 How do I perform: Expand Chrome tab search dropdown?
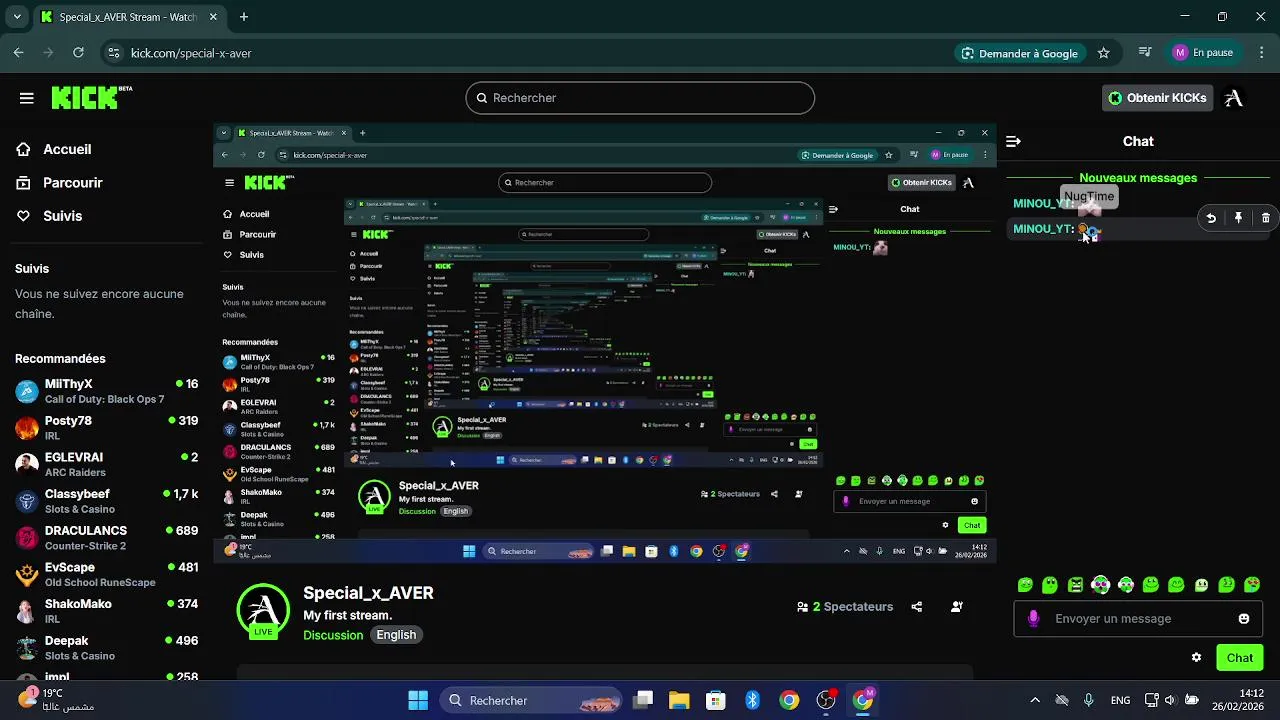tap(17, 17)
